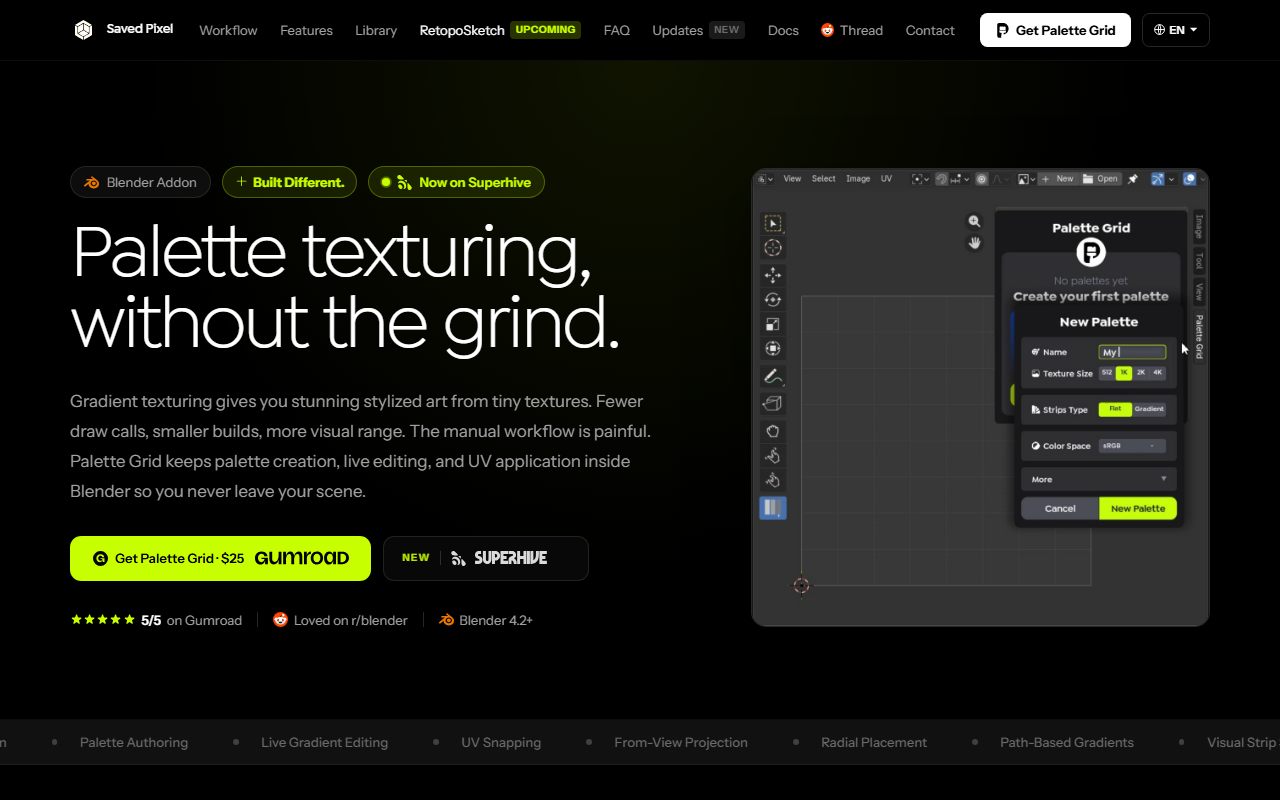Viewport: 1280px width, 800px height.
Task: Click the palette Name input field
Action: tap(1132, 352)
